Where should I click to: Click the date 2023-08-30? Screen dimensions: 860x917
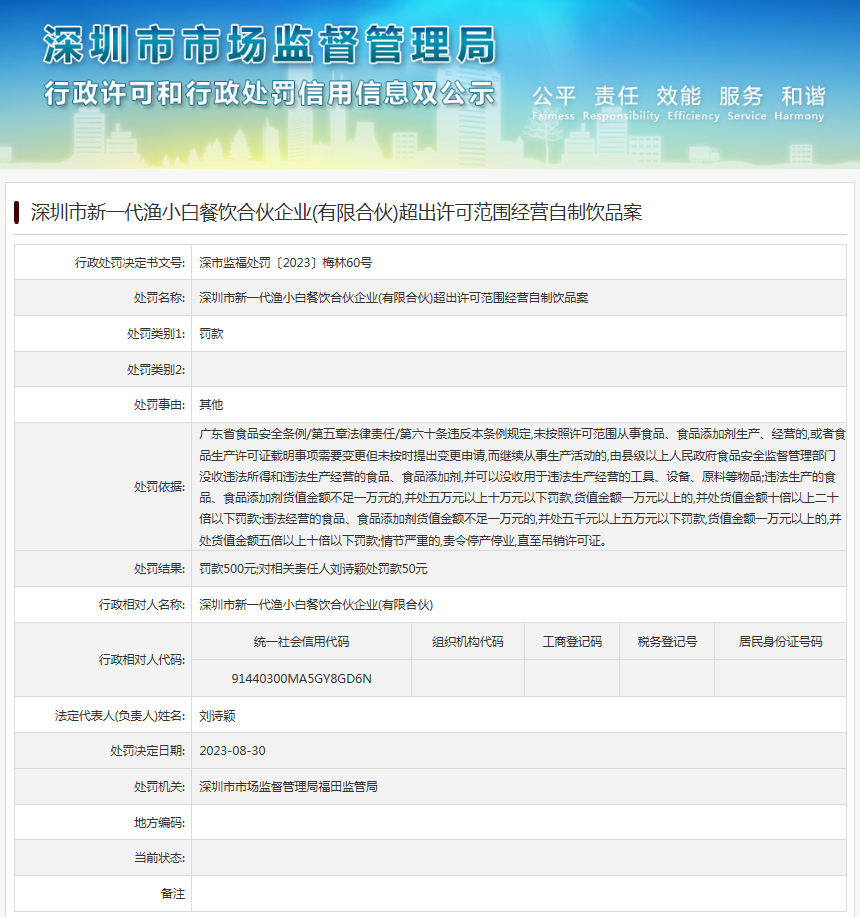232,750
